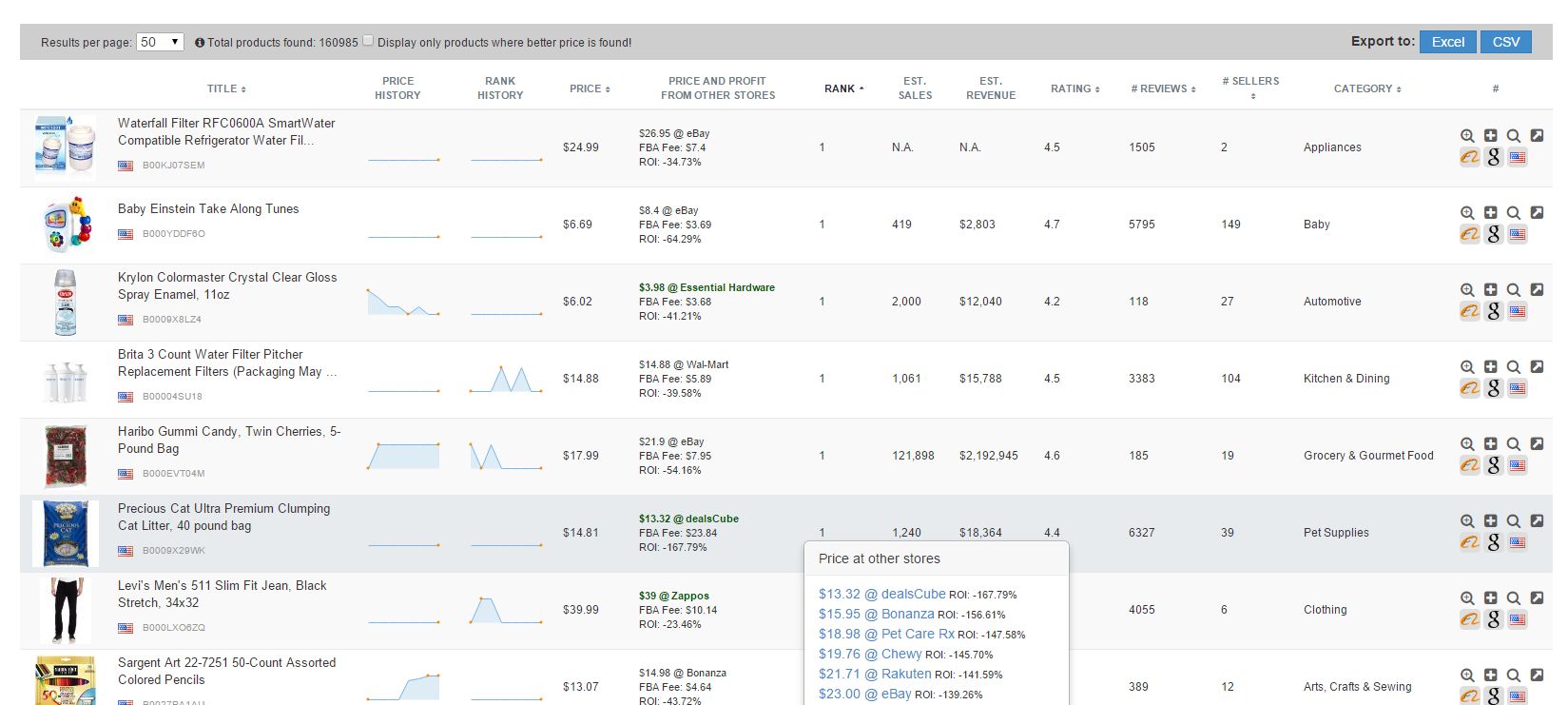Open Baby Einstein Take Along Tunes title
The image size is (1568, 705).
(208, 208)
